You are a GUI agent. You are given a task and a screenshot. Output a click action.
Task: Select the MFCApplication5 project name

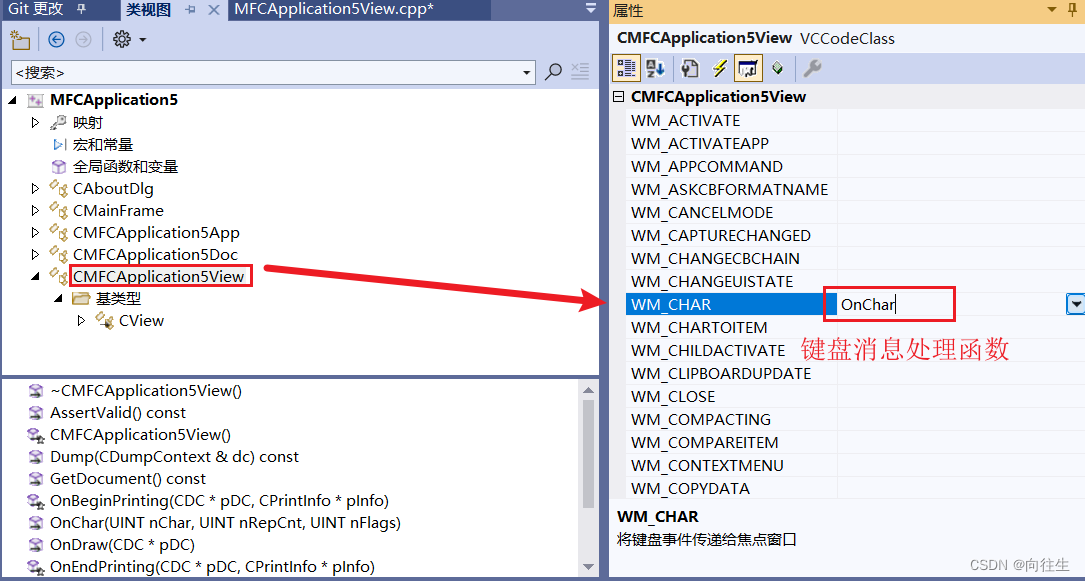[114, 100]
